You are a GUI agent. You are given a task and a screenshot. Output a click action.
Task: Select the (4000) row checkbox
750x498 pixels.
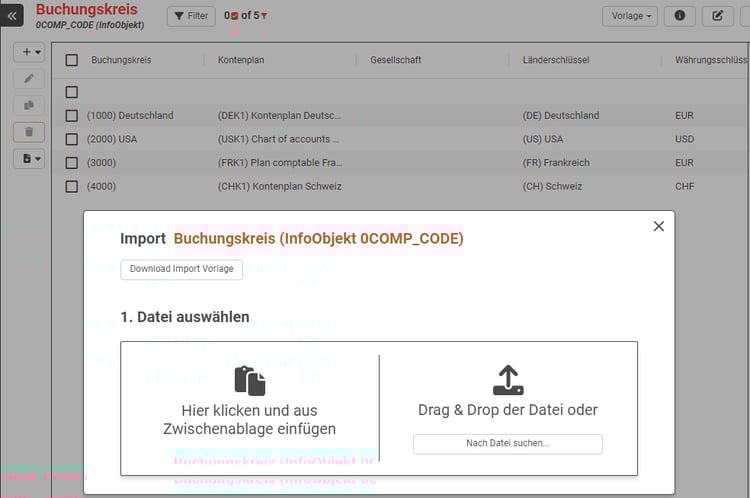pos(72,186)
